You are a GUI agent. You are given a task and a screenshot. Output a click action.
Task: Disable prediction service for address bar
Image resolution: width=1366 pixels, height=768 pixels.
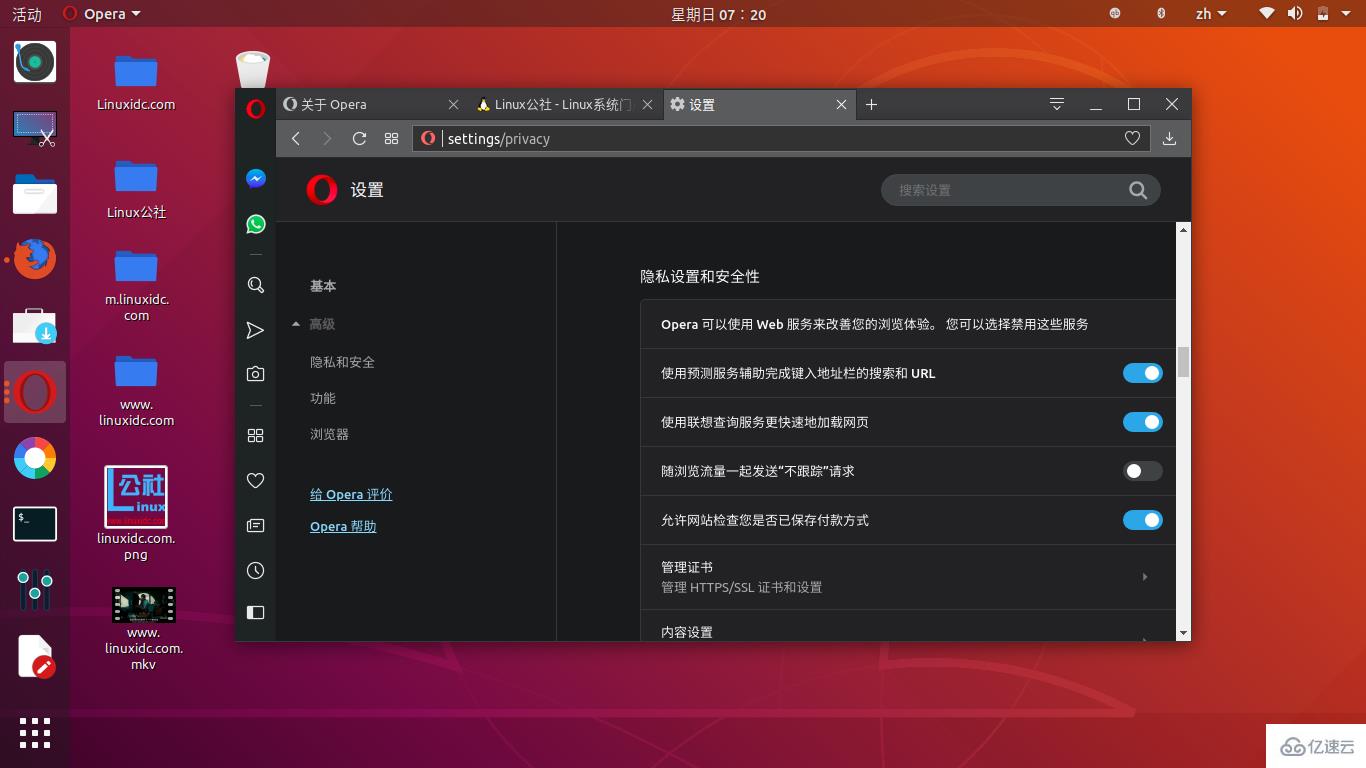pos(1143,373)
